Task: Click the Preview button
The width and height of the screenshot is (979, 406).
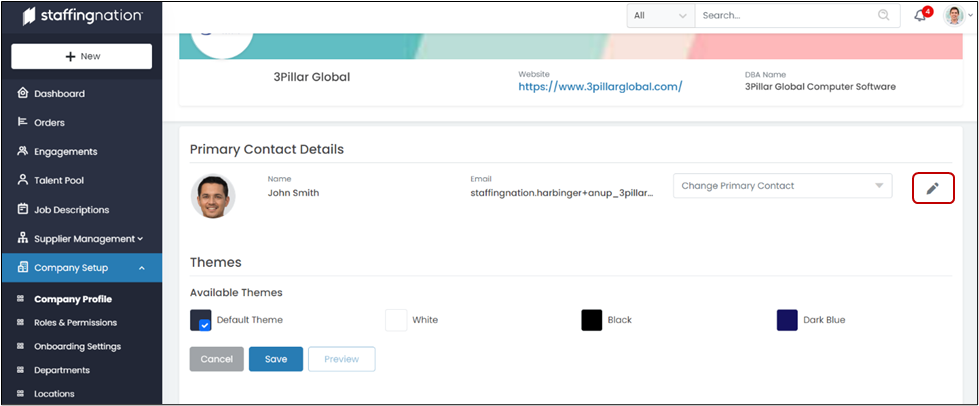Action: 342,359
